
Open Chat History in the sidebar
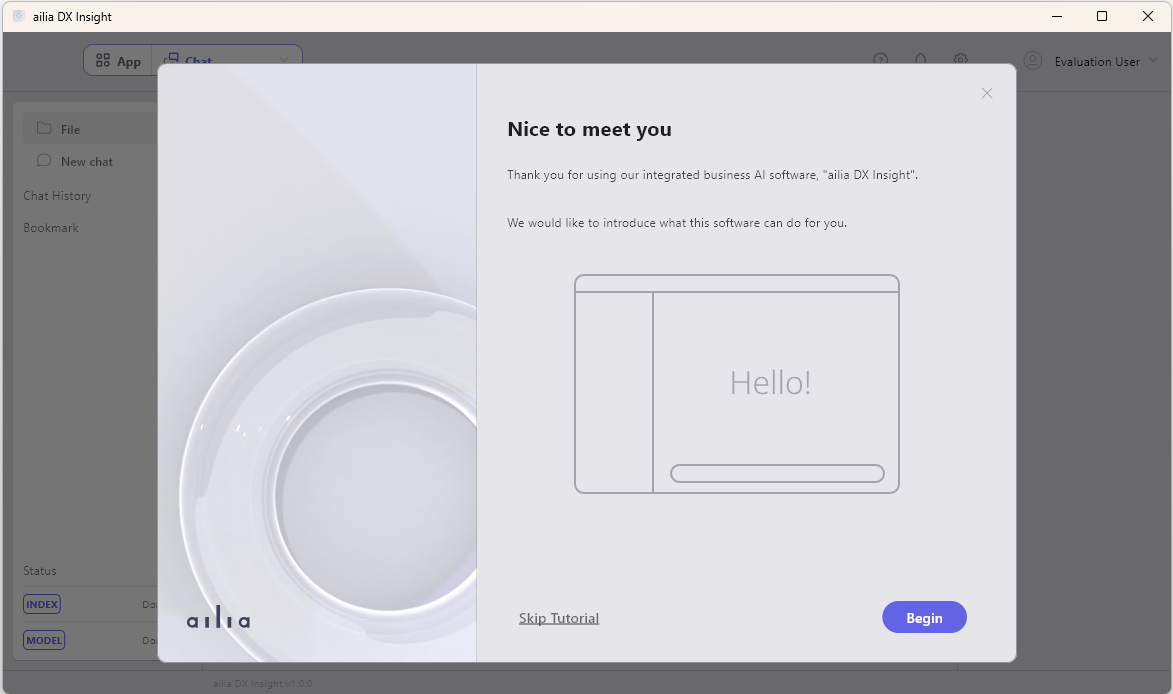[x=57, y=195]
